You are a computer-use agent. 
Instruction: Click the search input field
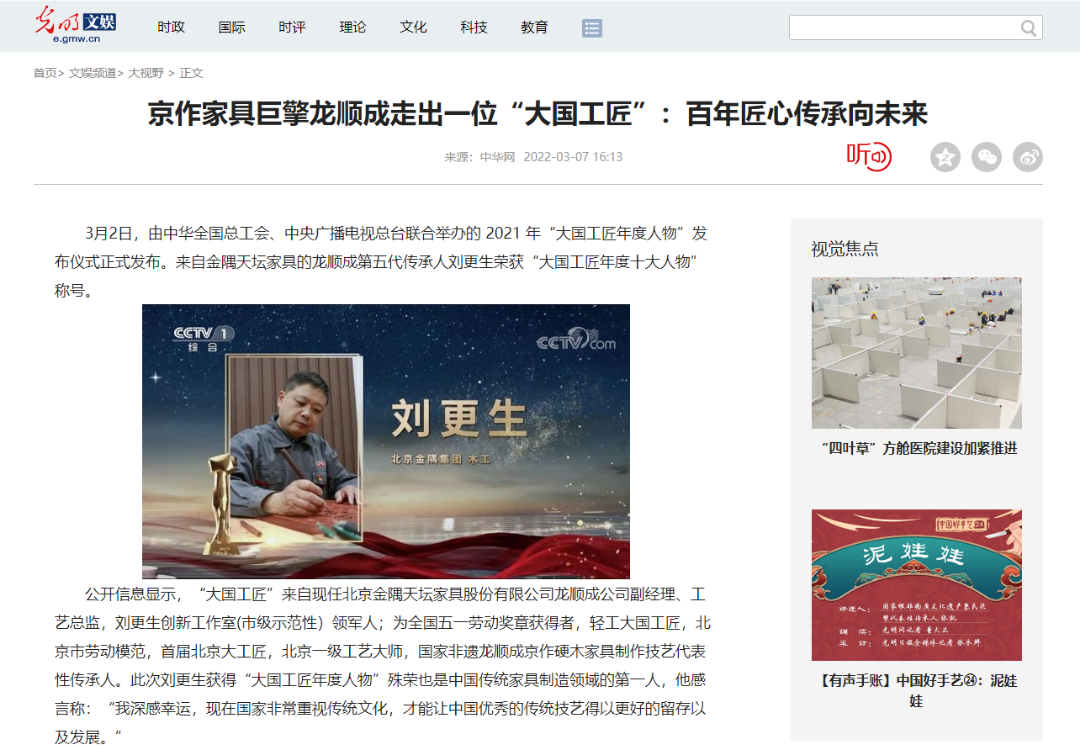[904, 28]
